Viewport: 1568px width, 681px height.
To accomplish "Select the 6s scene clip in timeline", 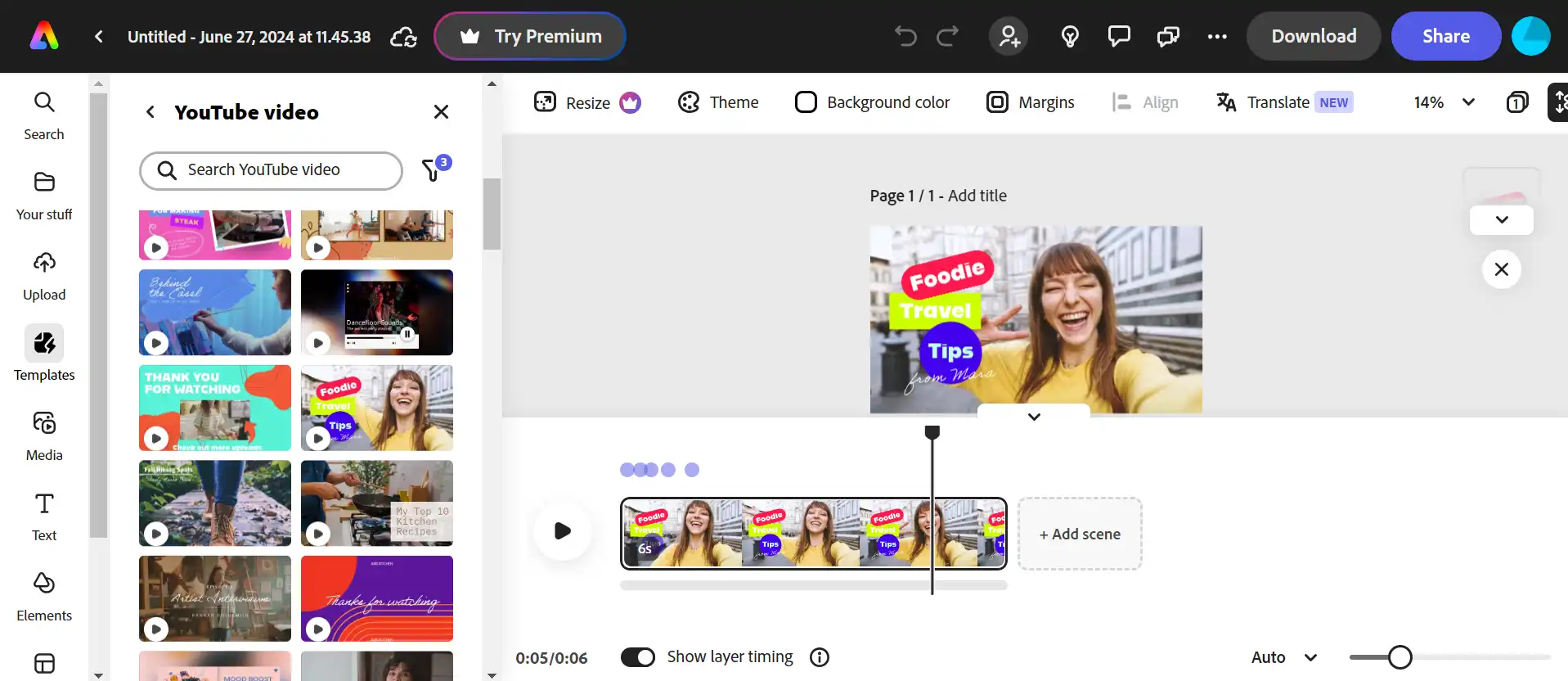I will [814, 534].
